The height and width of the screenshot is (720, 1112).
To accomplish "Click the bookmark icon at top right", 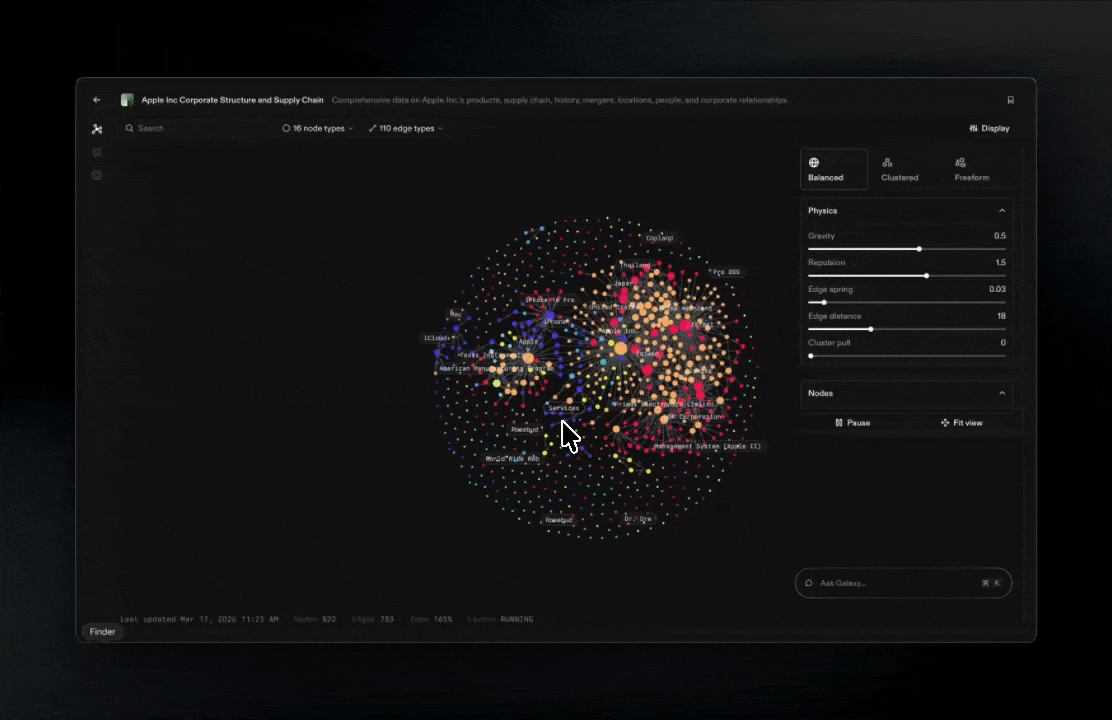I will 1011,100.
